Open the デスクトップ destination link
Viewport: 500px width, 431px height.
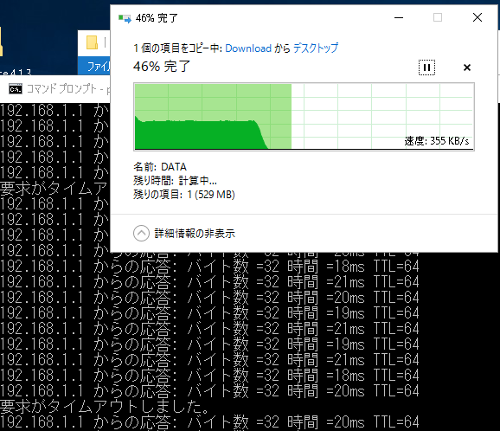pos(315,48)
